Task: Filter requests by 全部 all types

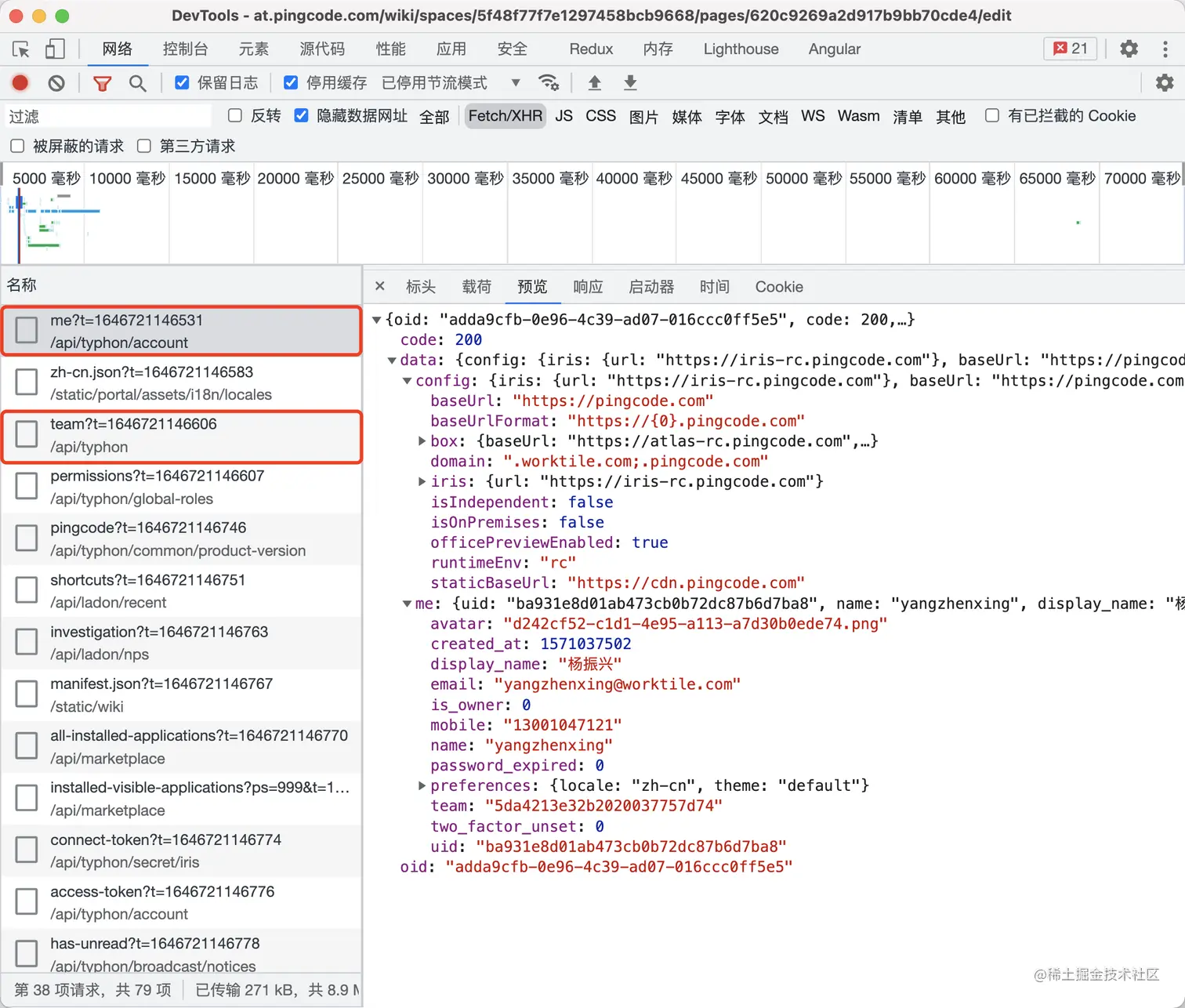Action: 434,117
